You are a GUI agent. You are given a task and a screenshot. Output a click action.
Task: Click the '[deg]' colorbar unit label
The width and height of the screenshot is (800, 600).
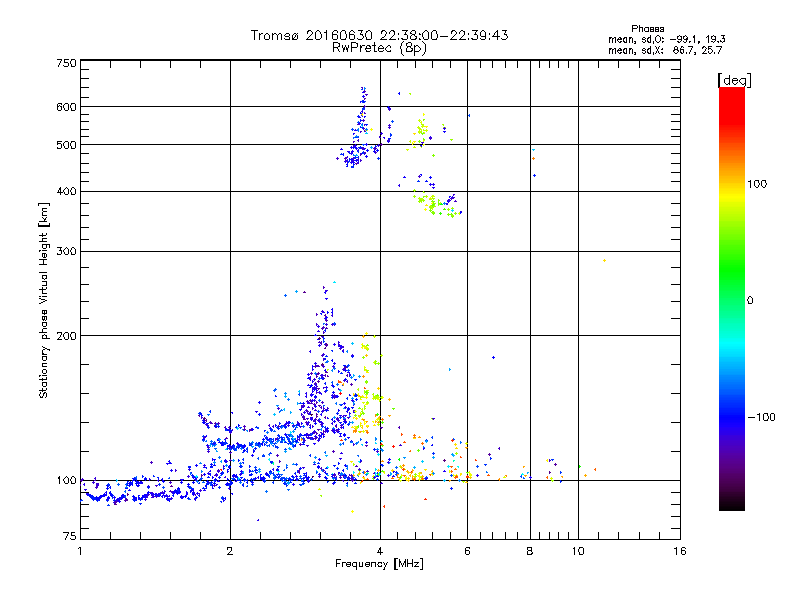pyautogui.click(x=734, y=80)
